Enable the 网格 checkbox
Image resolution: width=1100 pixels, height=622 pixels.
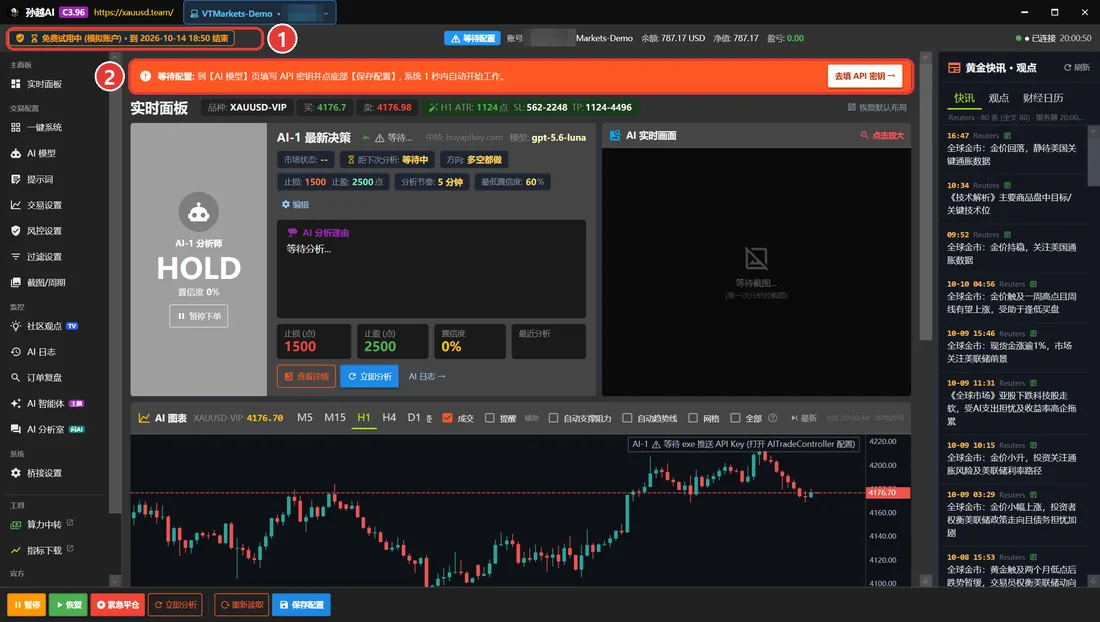(692, 418)
